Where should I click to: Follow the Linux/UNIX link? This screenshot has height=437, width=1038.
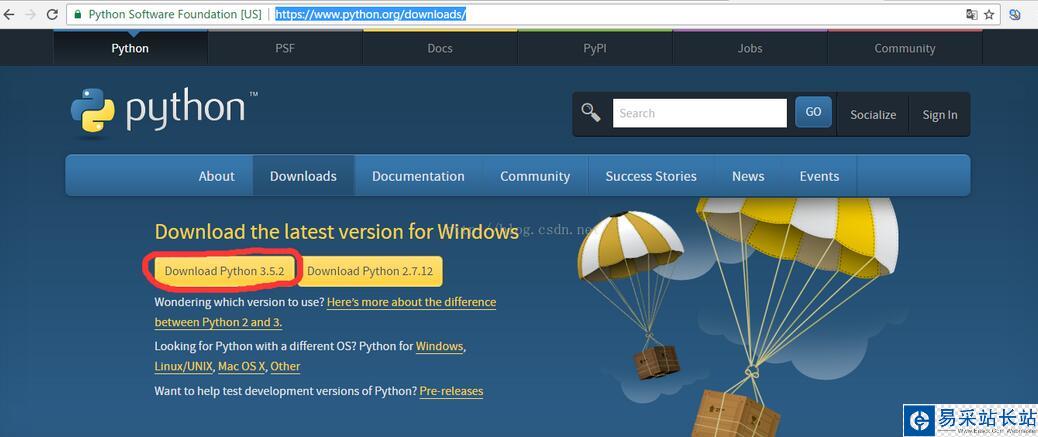click(183, 366)
